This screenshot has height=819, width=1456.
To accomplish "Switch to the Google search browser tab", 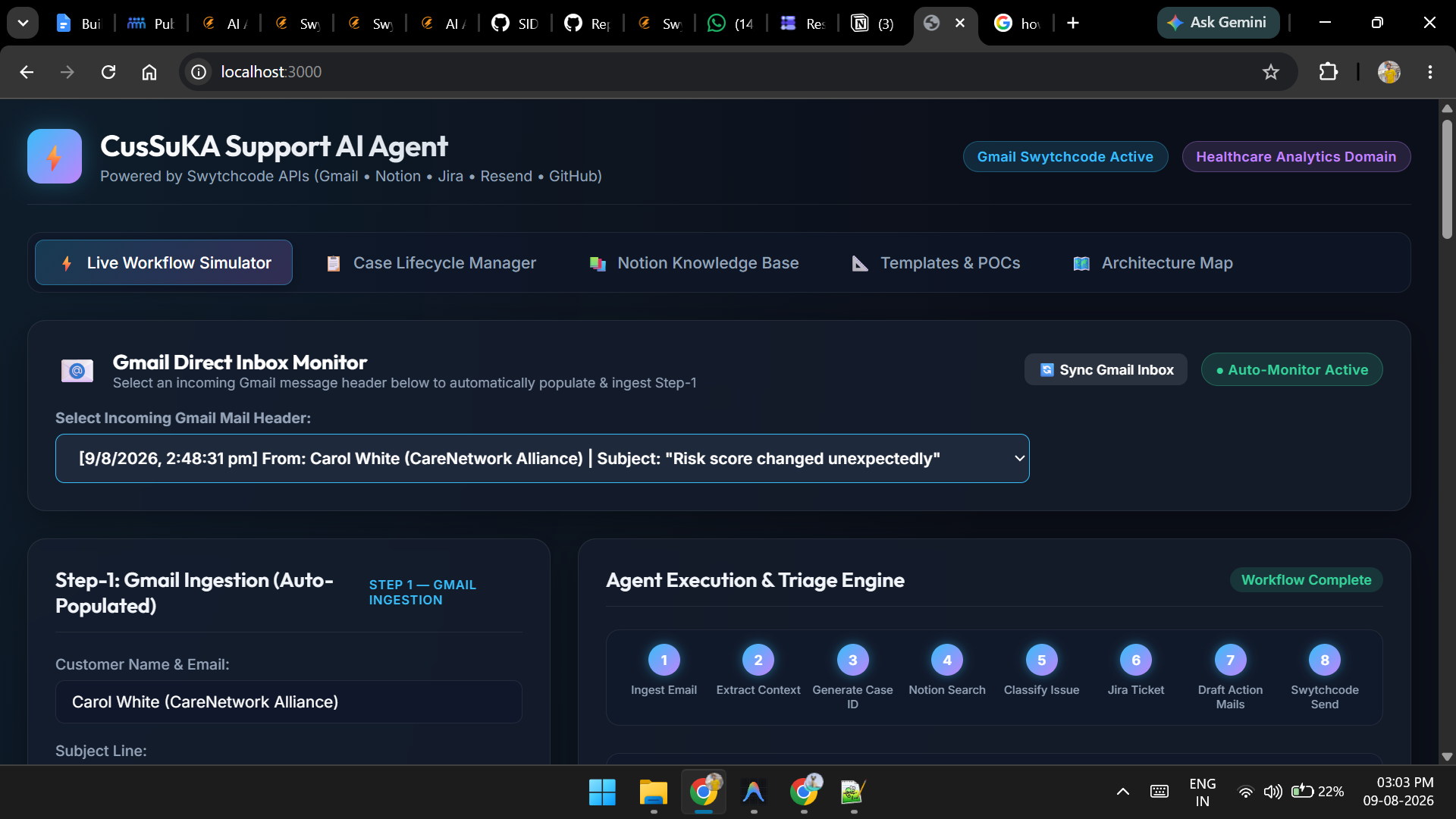I will point(1017,24).
